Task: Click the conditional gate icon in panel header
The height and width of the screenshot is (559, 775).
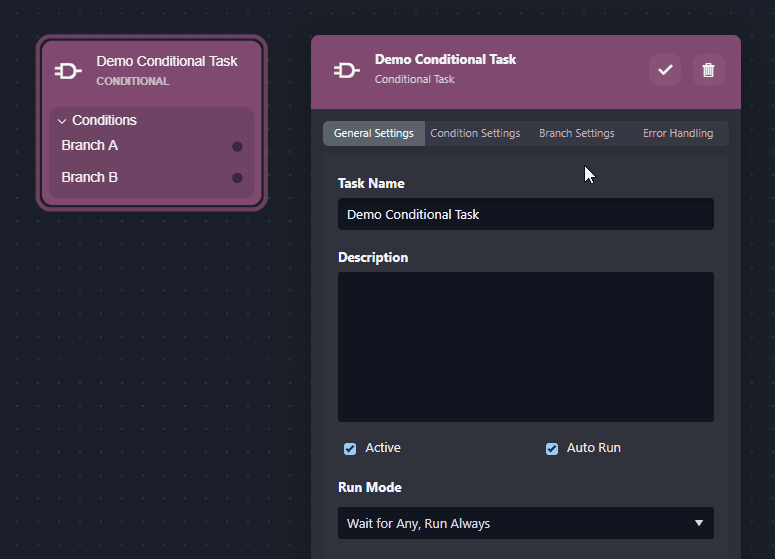Action: click(x=347, y=69)
